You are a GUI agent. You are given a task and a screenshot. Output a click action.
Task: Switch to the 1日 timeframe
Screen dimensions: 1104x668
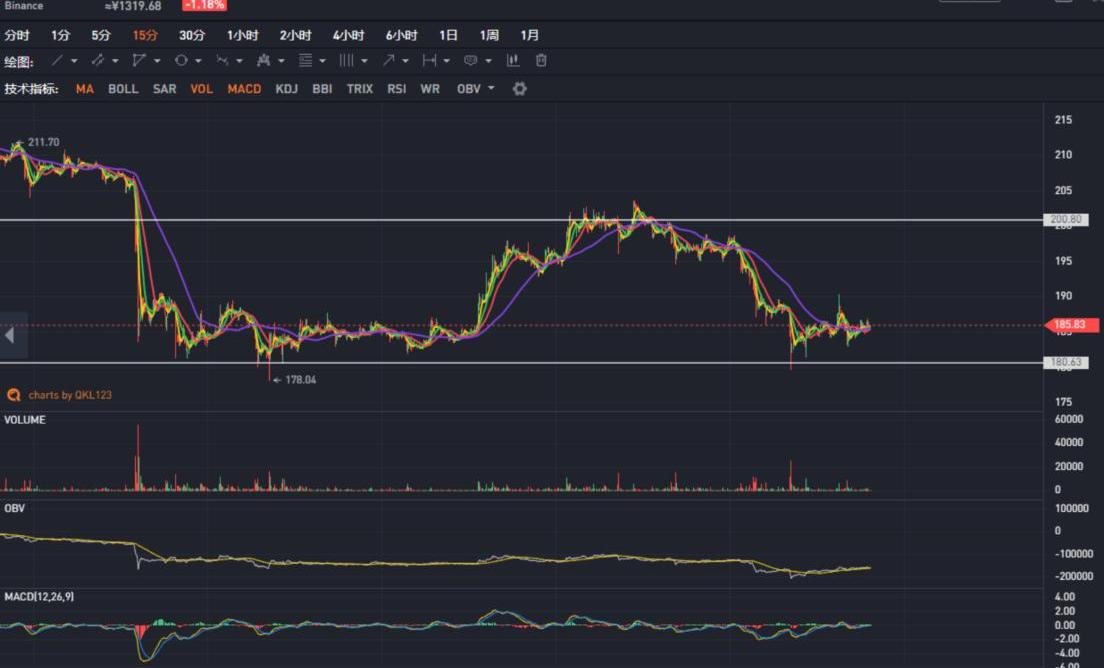(x=448, y=35)
